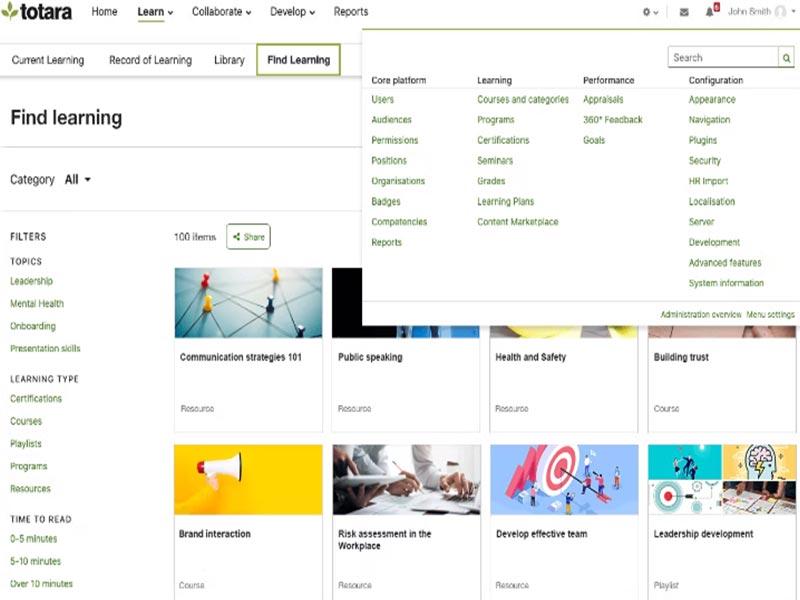The width and height of the screenshot is (800, 600).
Task: Filter by 0-5 minutes read time
Action: coord(35,539)
